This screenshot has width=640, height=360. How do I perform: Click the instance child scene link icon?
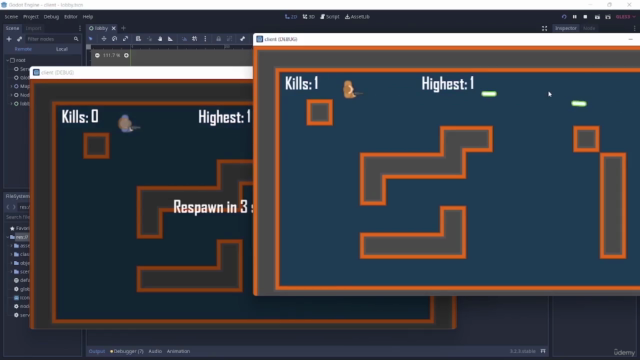tap(19, 39)
